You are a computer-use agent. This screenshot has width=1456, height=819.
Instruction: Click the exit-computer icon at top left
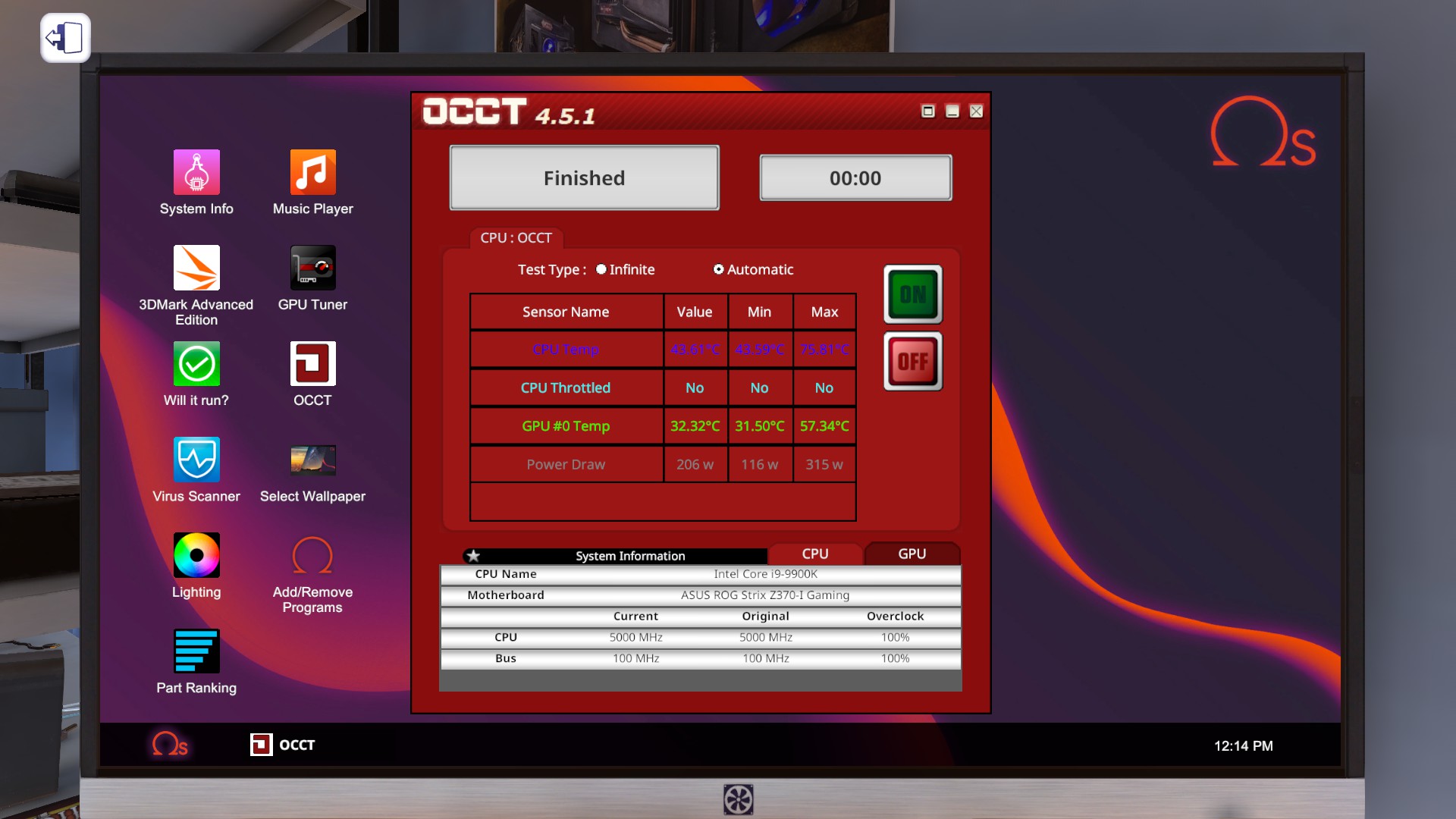(65, 38)
